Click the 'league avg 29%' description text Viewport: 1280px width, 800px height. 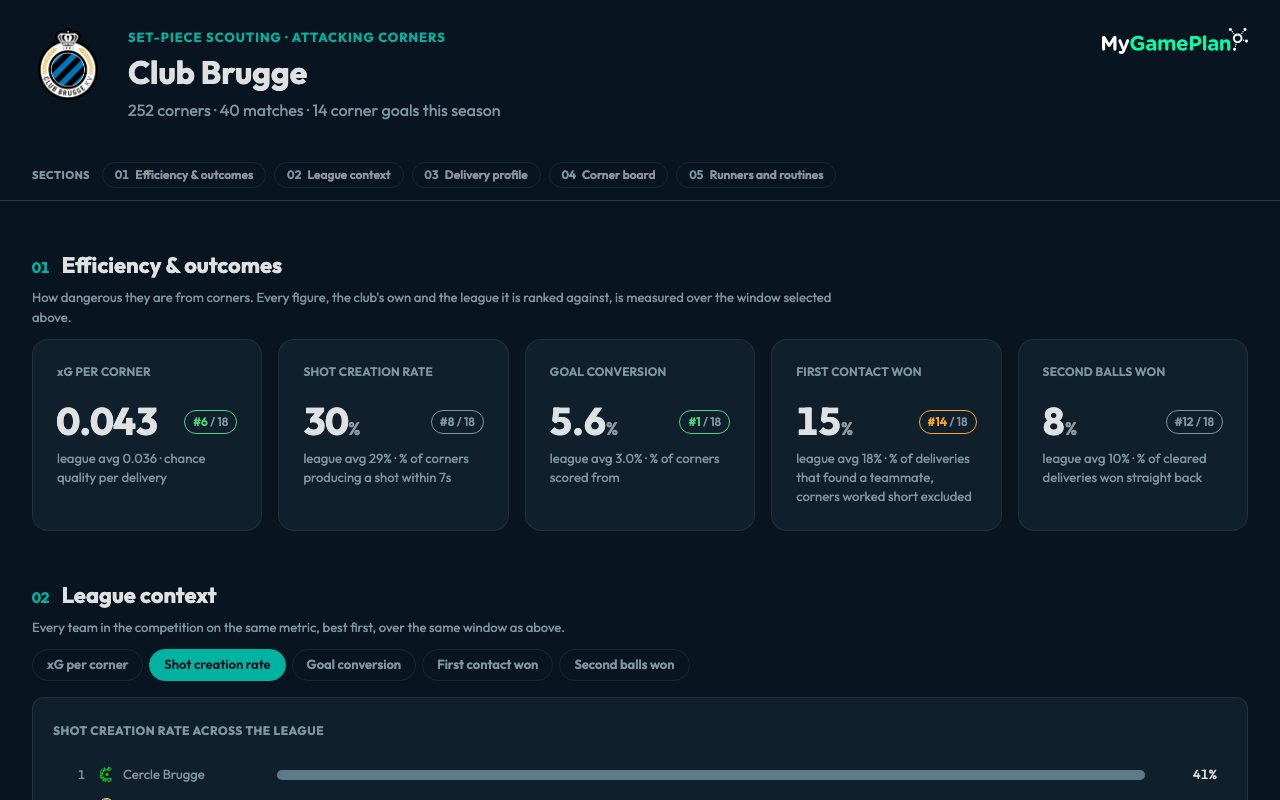pyautogui.click(x=386, y=468)
